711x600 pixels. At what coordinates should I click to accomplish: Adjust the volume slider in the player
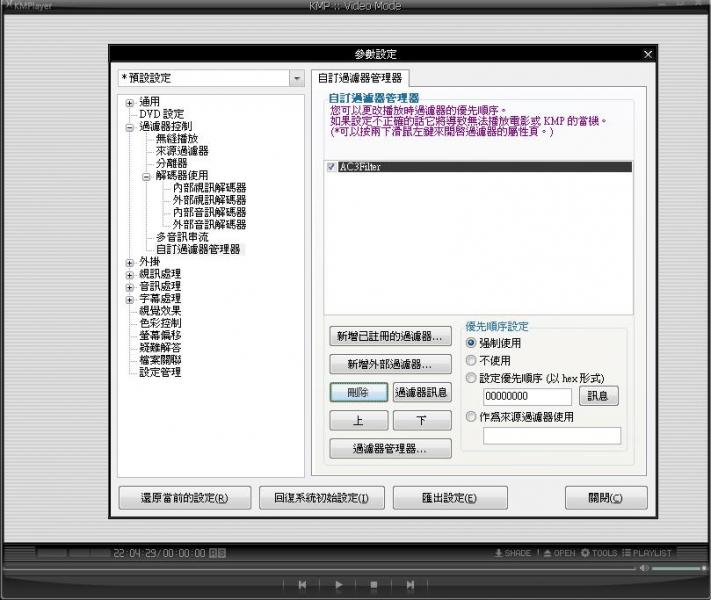[677, 568]
